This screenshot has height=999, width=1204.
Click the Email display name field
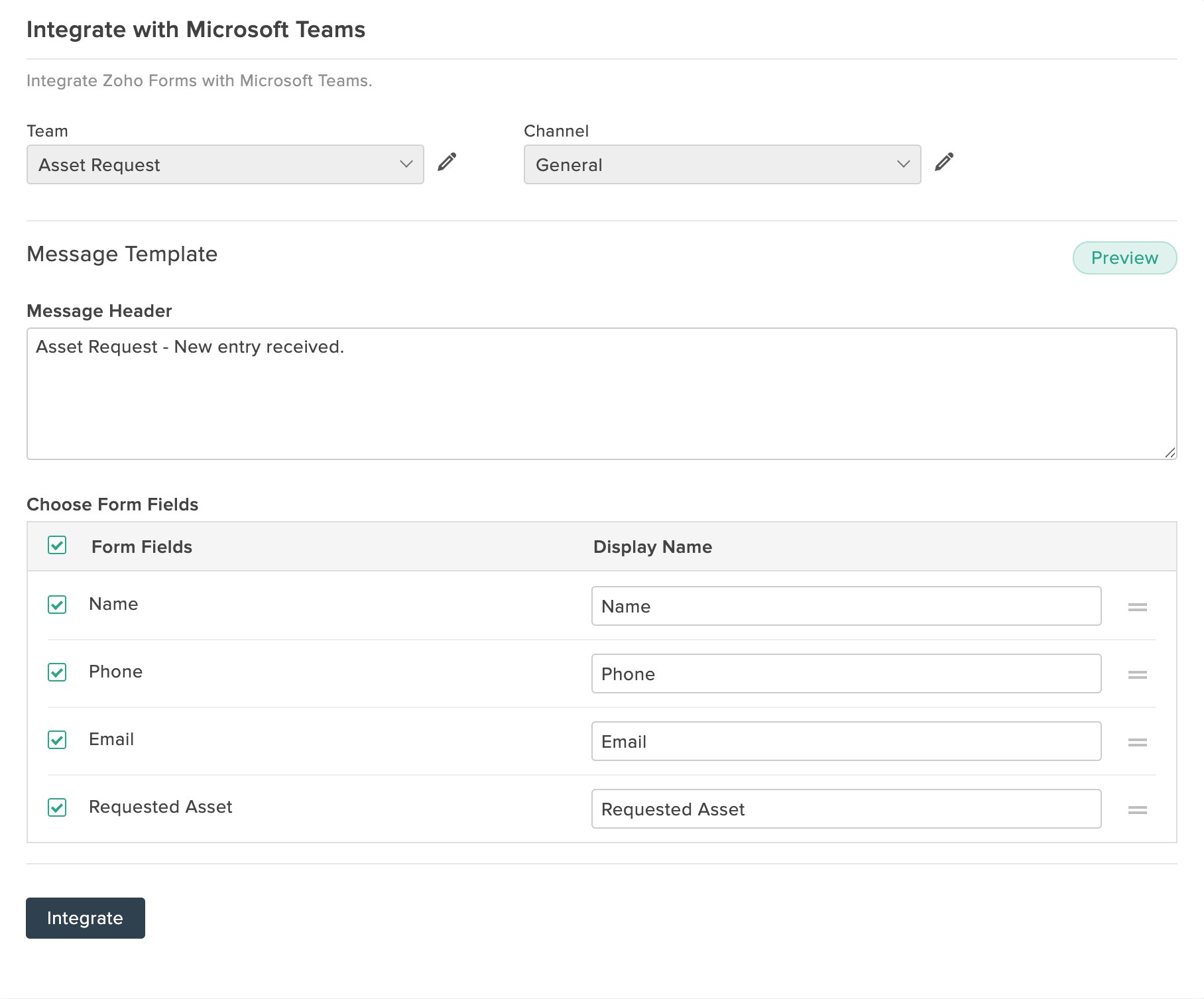click(846, 741)
